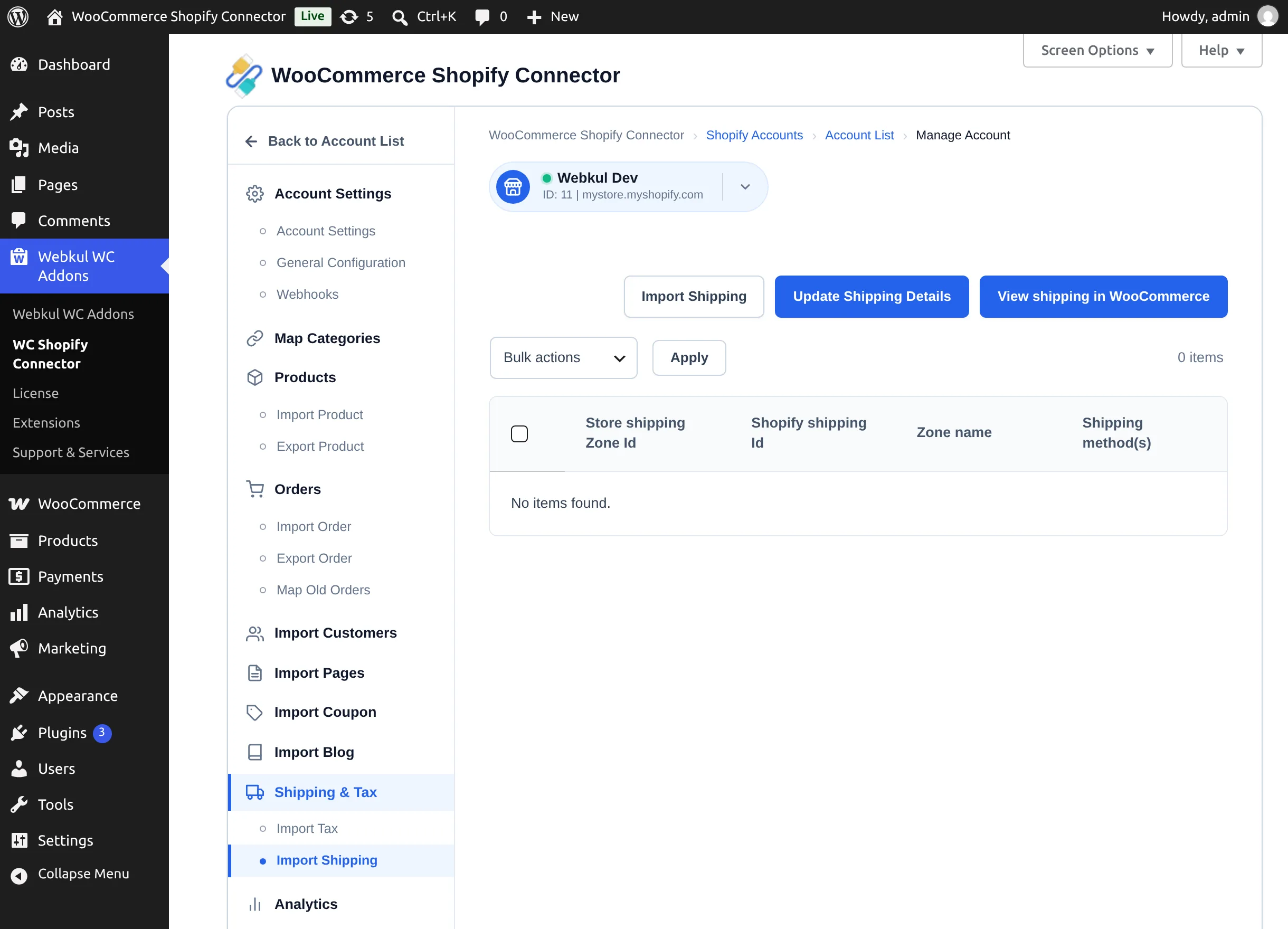Click the blue store icon for Webkul Dev
This screenshot has width=1288, height=929.
point(513,187)
